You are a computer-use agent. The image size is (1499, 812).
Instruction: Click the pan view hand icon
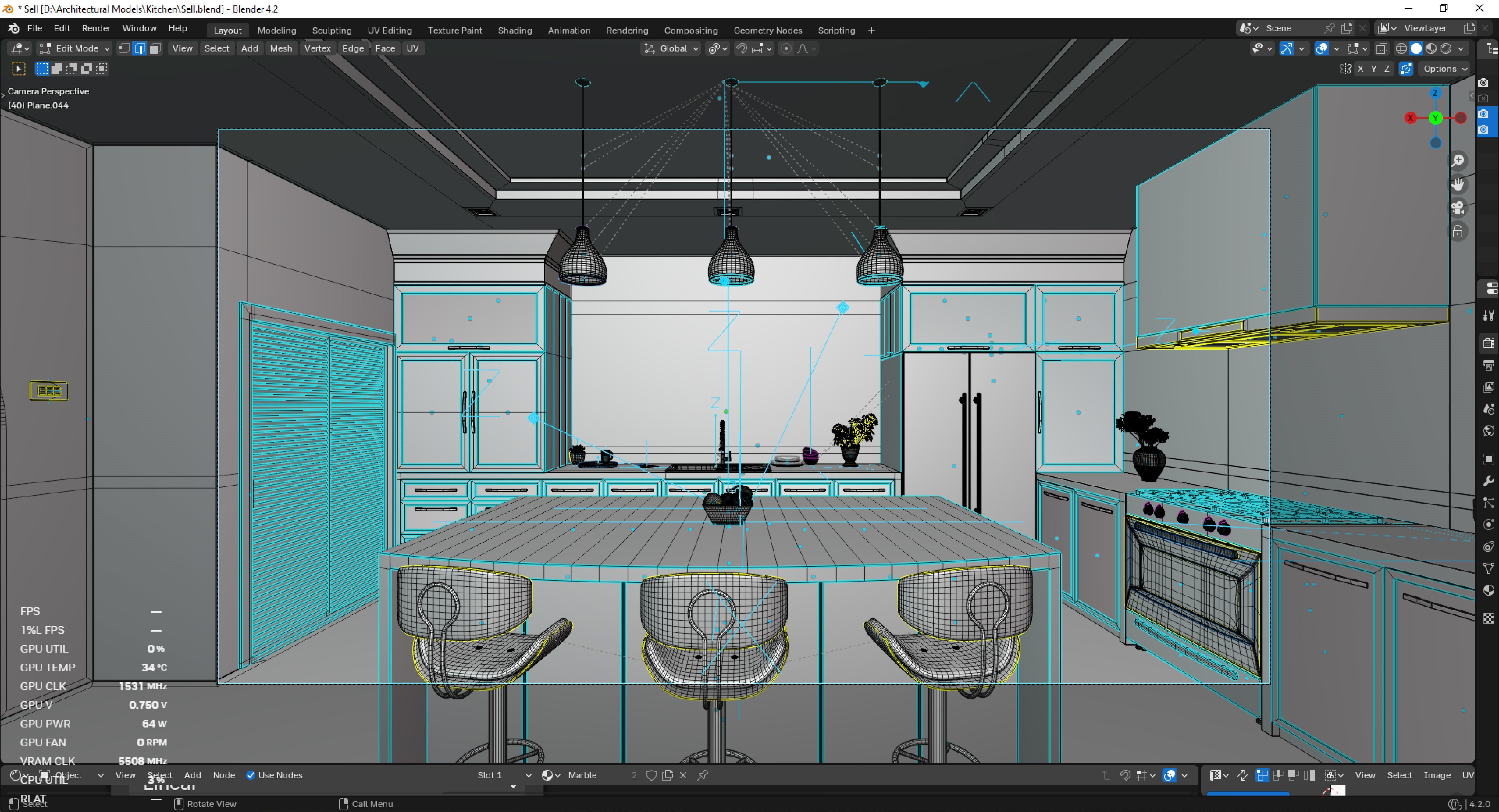click(x=1458, y=184)
